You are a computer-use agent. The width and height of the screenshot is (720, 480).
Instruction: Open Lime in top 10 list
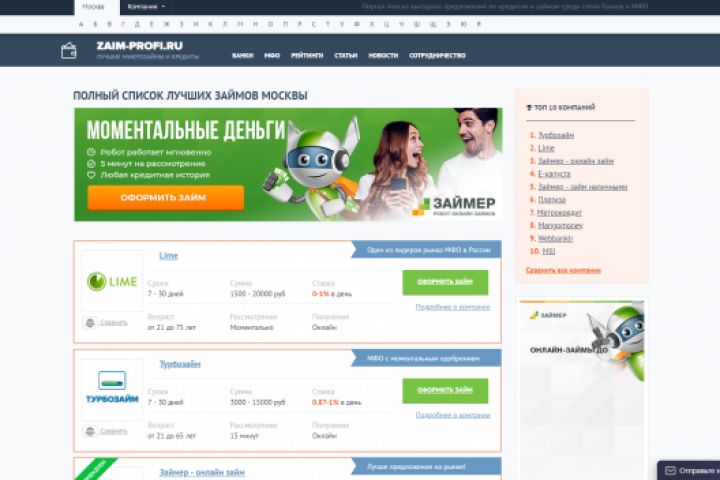point(546,148)
